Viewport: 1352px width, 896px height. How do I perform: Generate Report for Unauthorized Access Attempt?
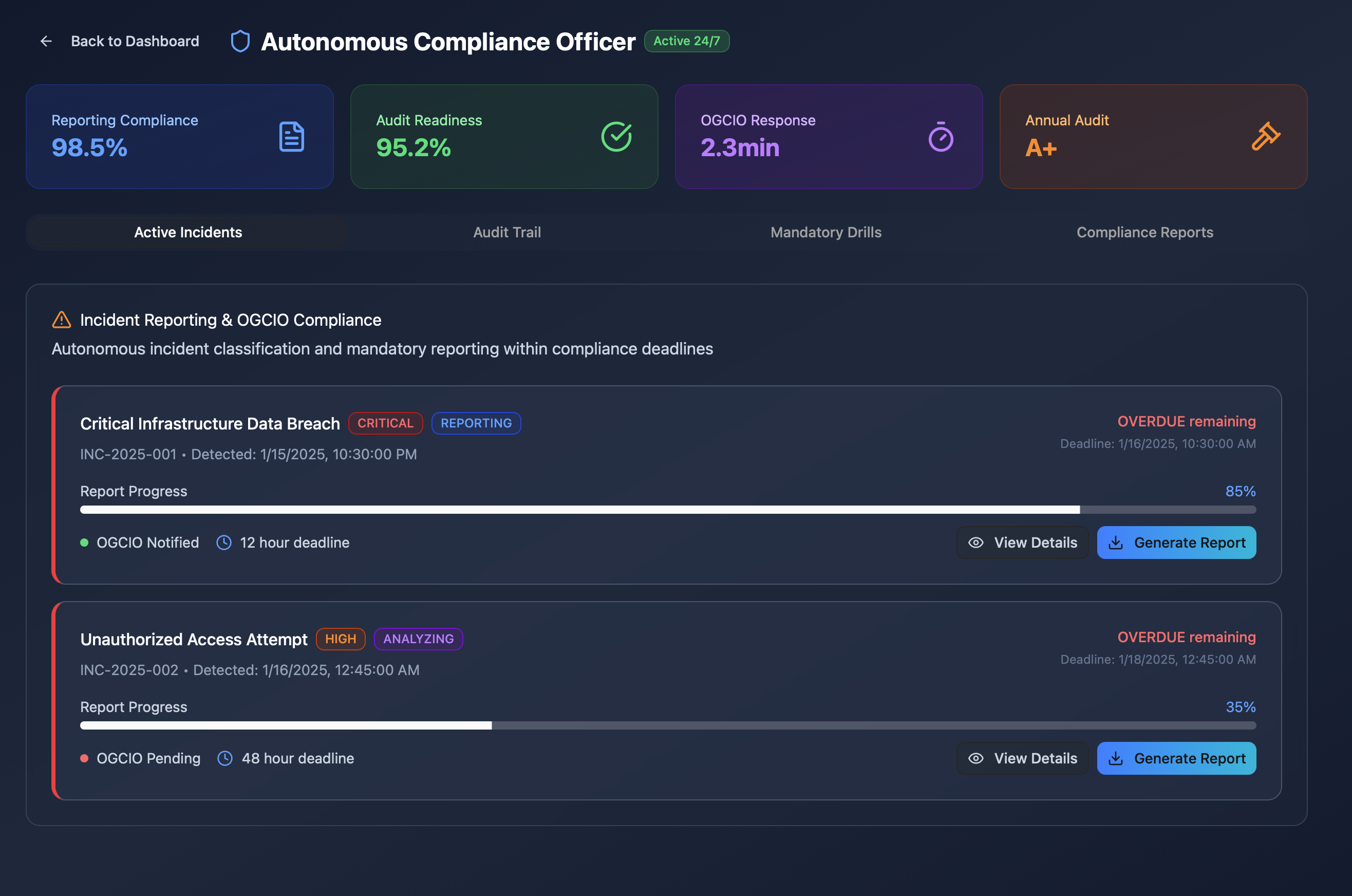point(1176,758)
